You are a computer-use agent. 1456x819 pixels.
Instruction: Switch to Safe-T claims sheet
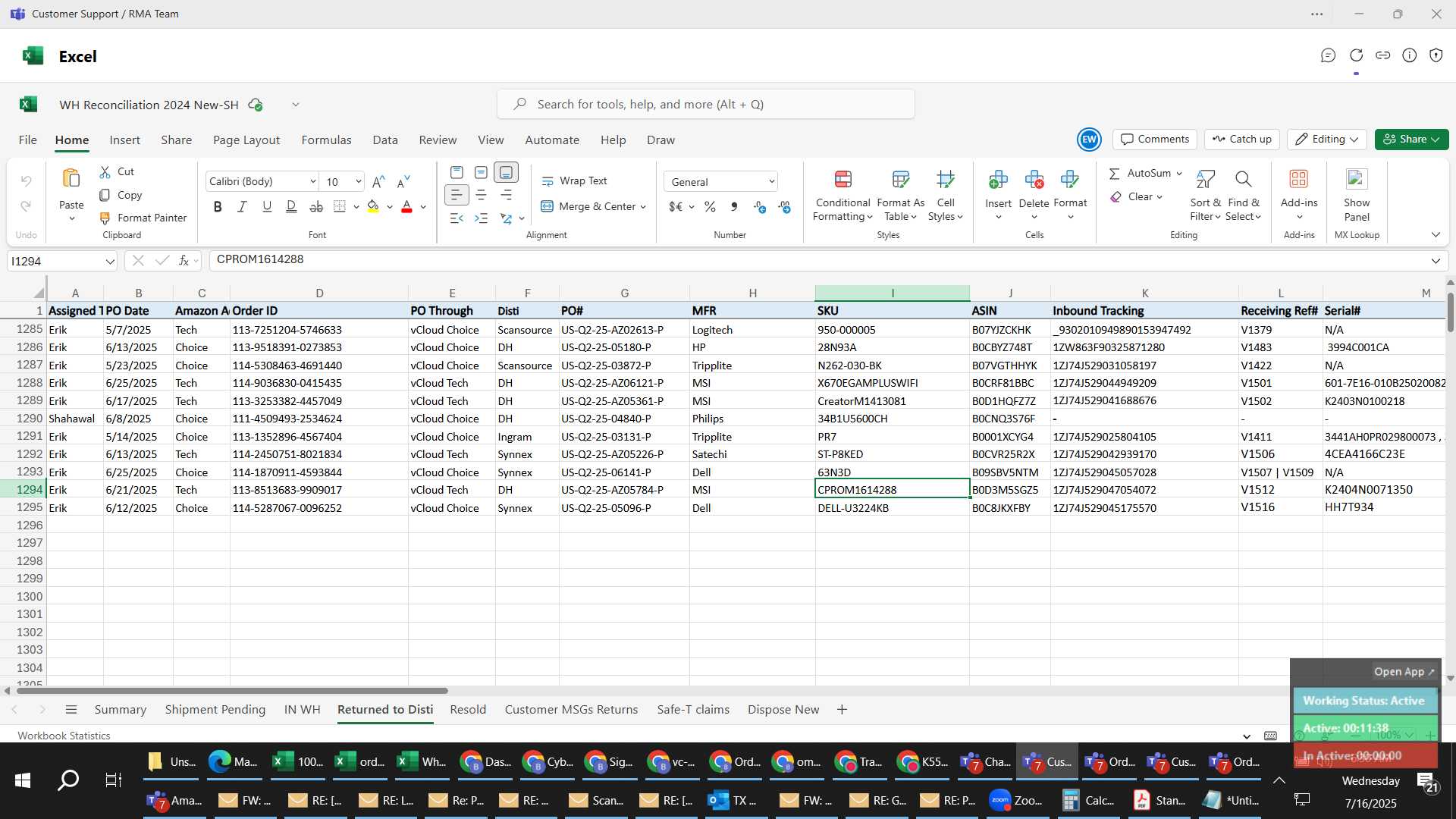point(693,710)
